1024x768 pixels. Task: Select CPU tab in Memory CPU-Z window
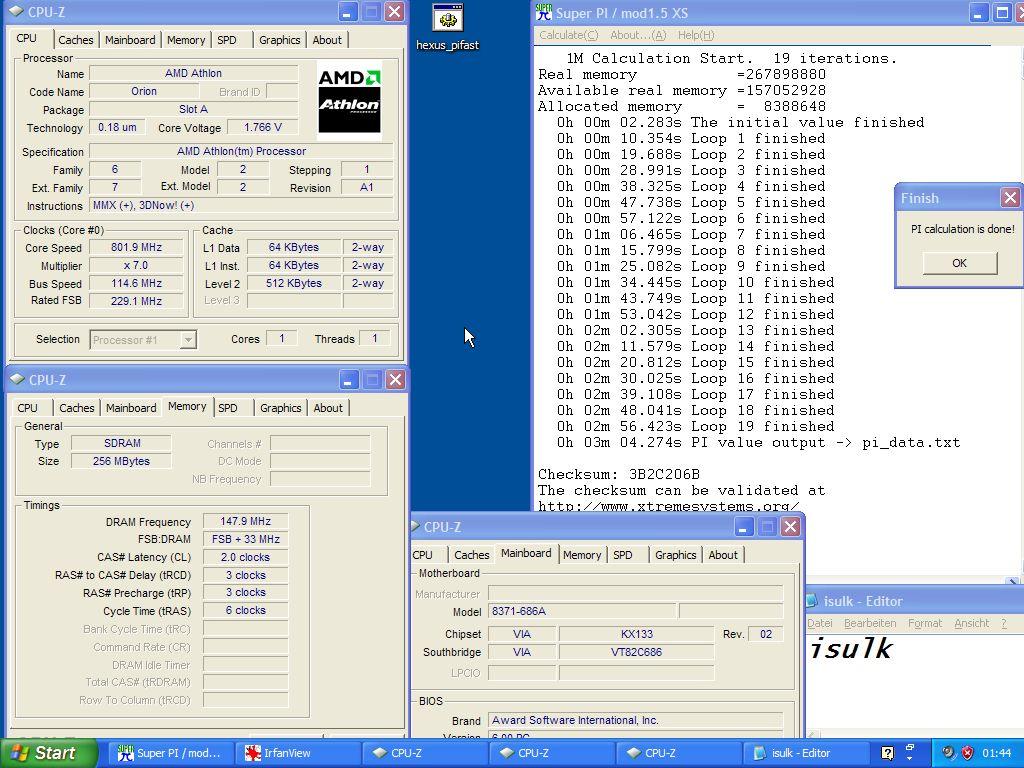27,408
